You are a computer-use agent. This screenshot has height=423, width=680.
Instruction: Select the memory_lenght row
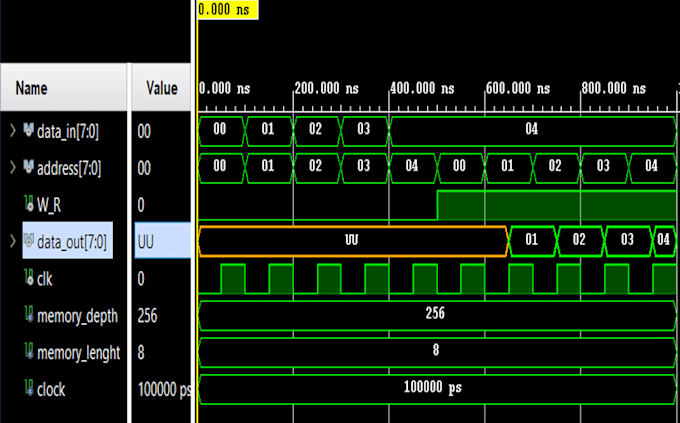tap(78, 353)
